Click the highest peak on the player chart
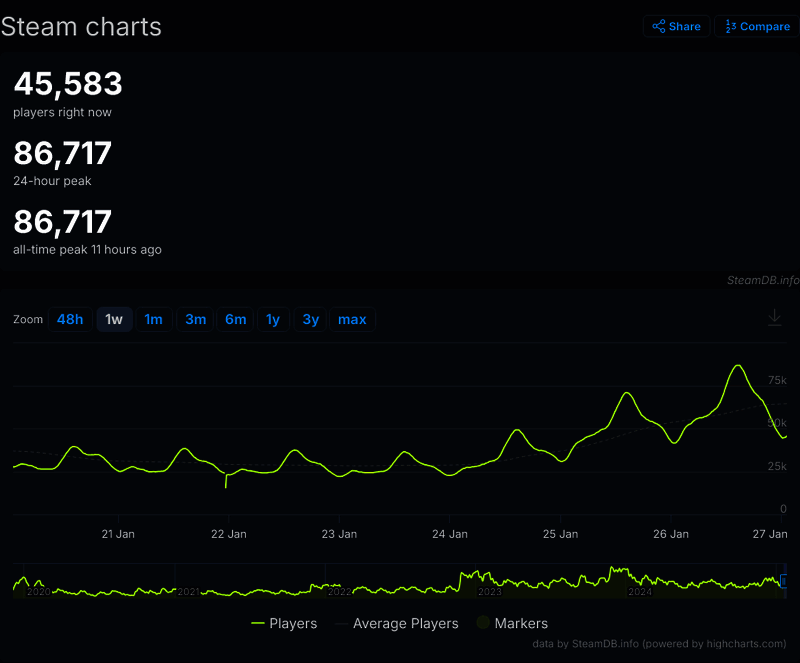Screen dimensions: 800x663 [738, 366]
